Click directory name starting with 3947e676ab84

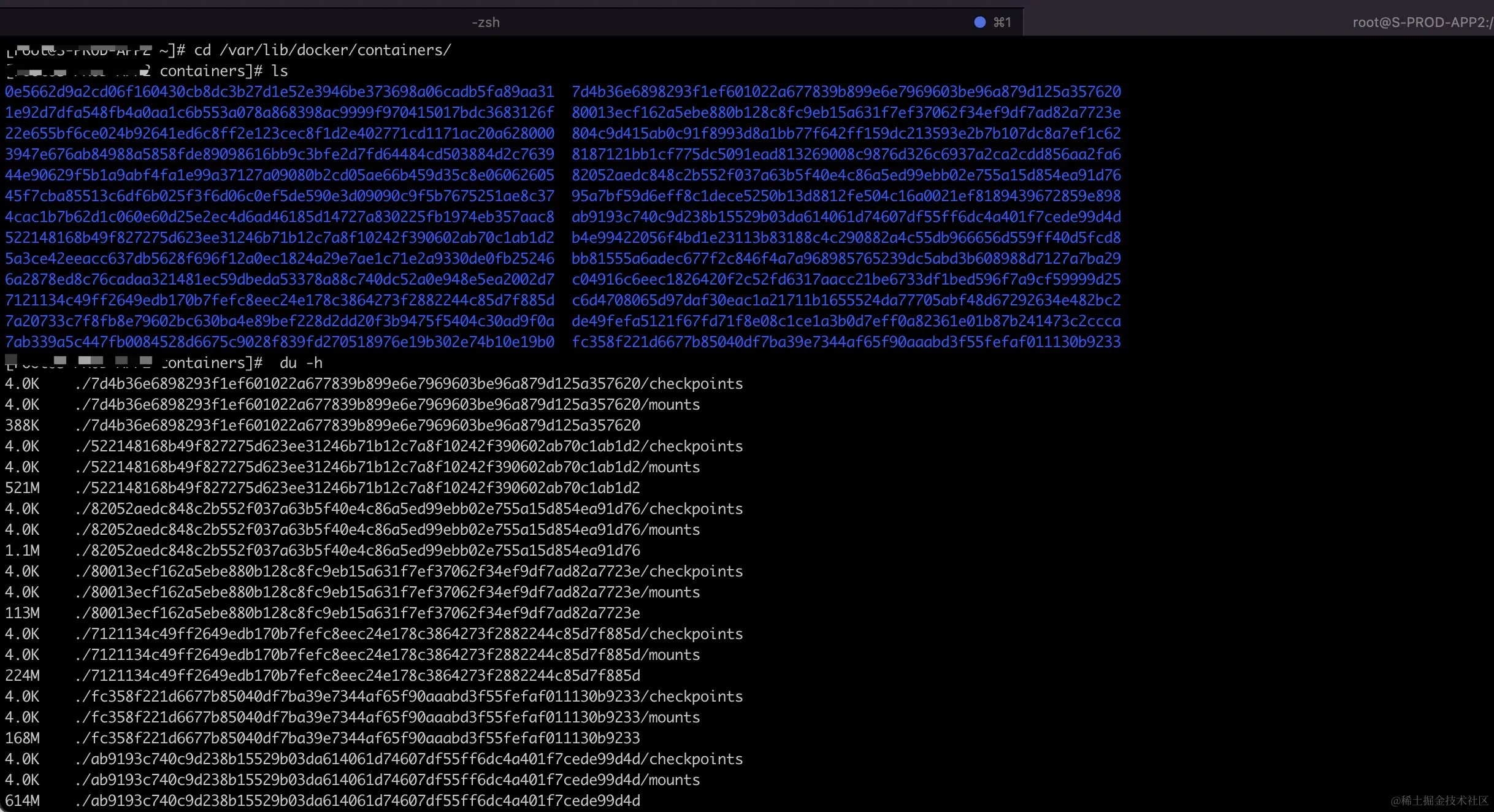280,155
